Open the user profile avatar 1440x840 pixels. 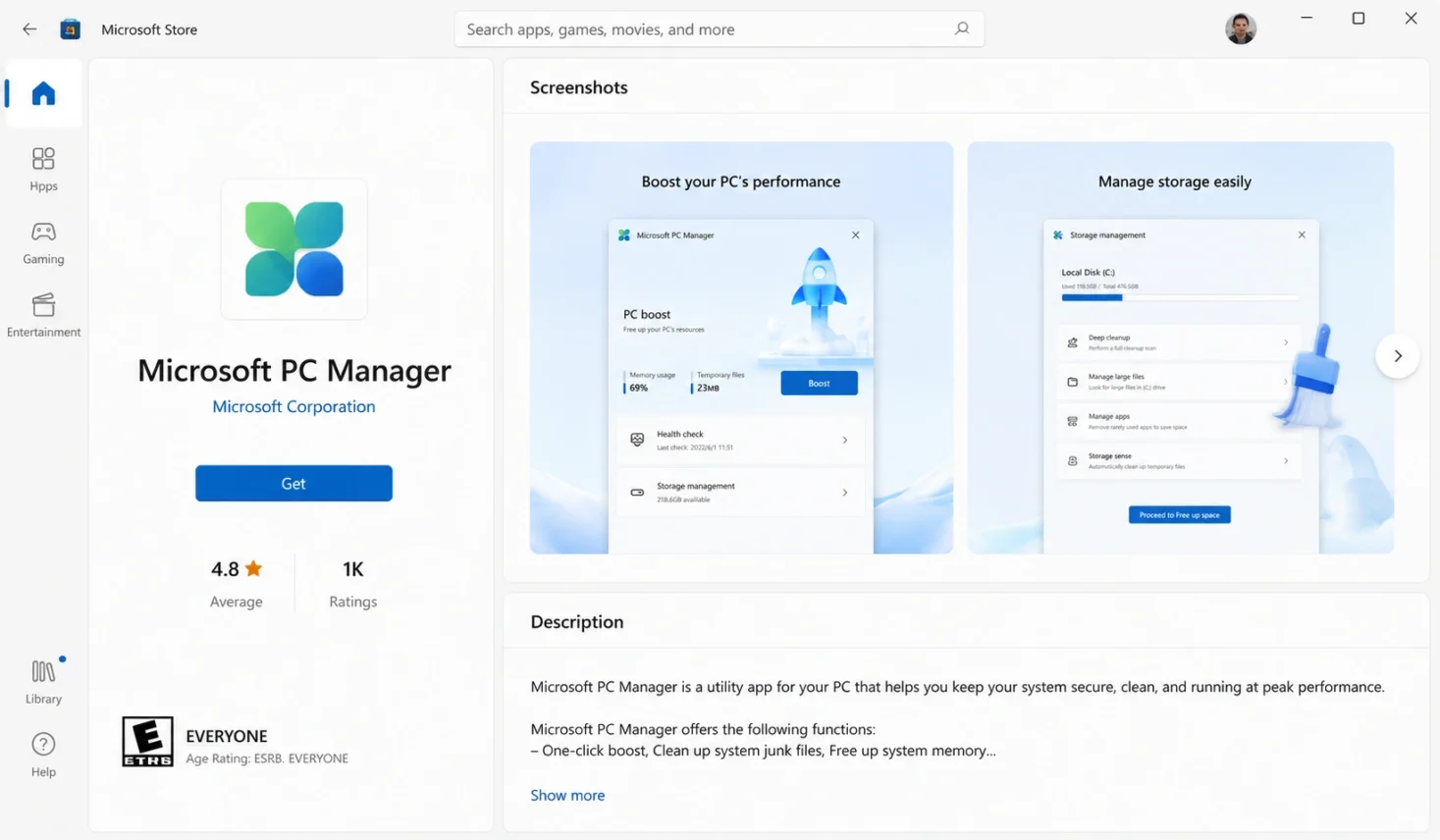(x=1241, y=28)
